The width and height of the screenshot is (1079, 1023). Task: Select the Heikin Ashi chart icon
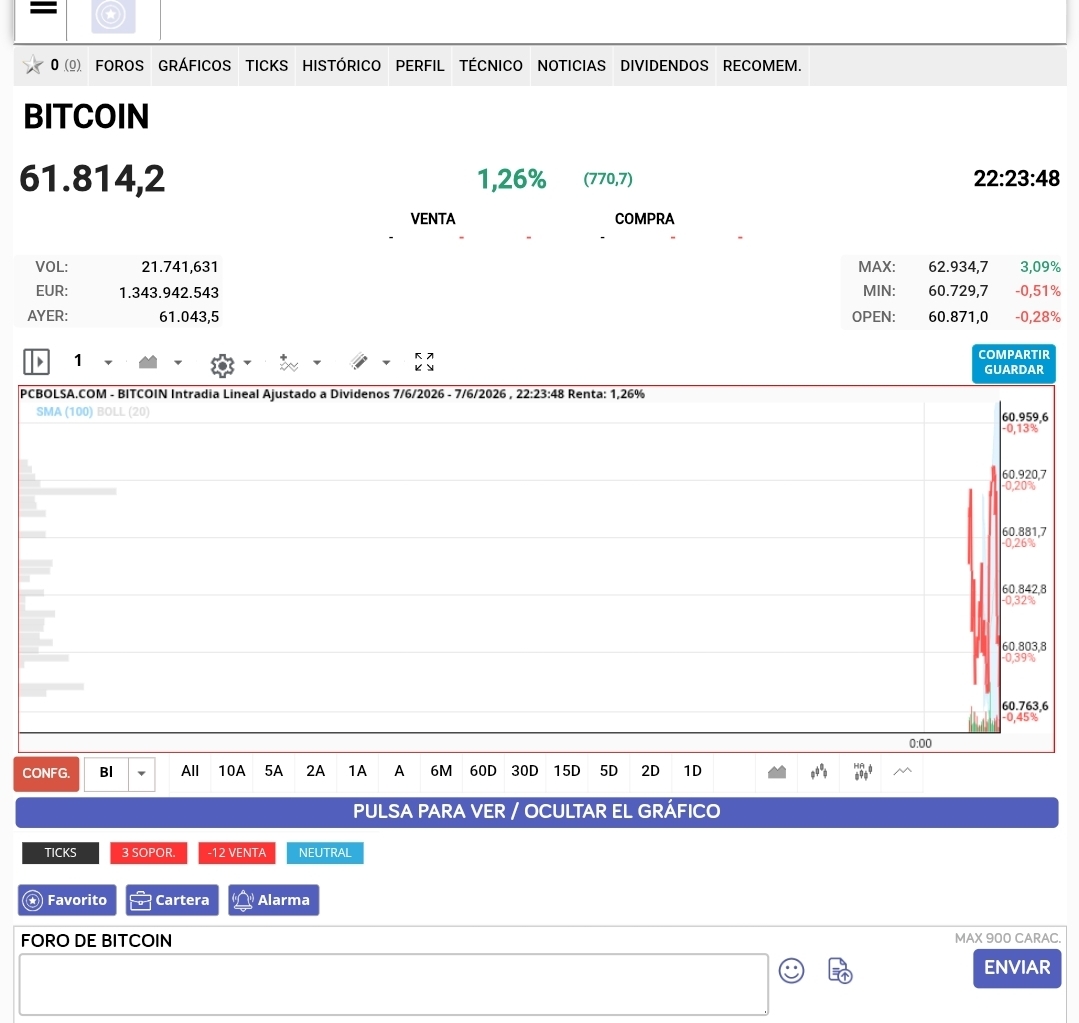[x=862, y=771]
